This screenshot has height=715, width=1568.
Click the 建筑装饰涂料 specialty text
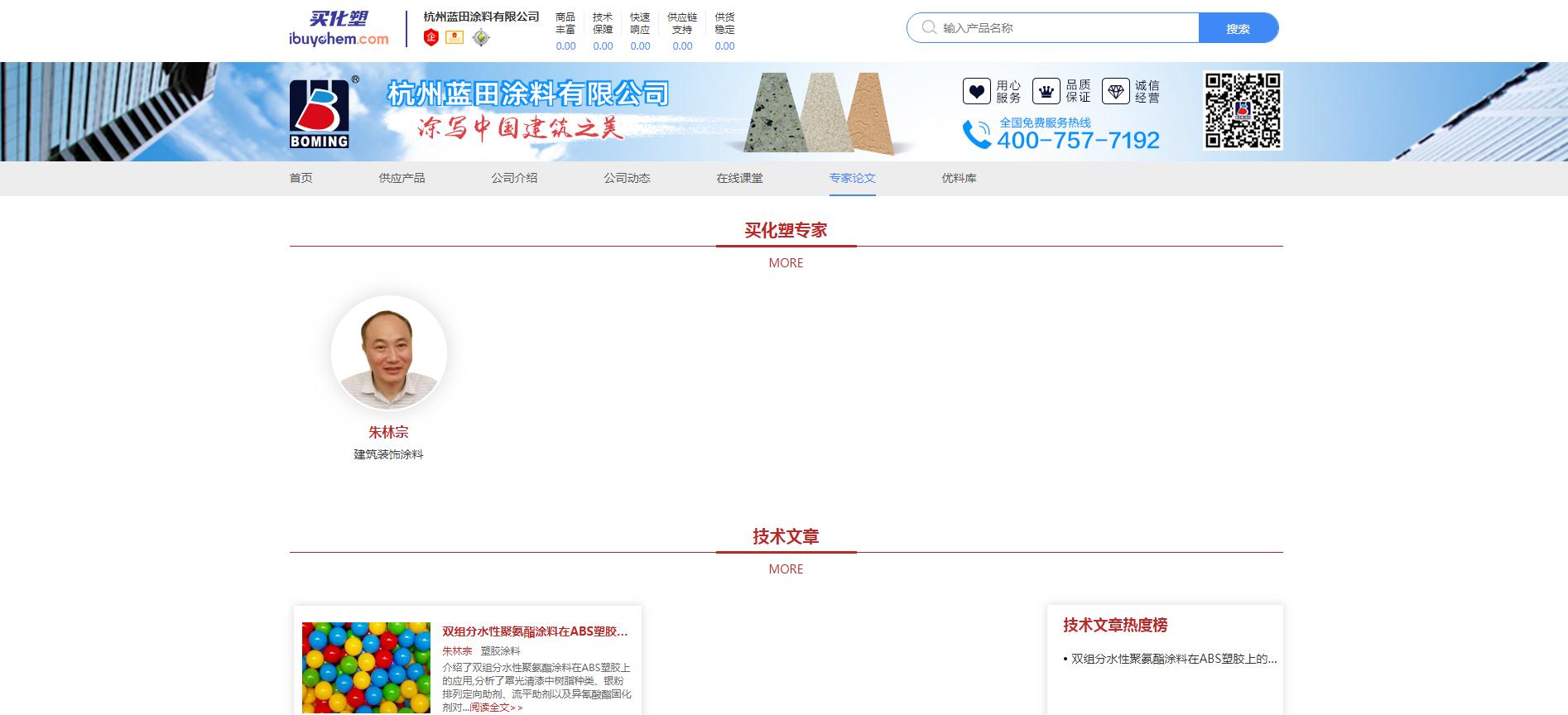389,454
